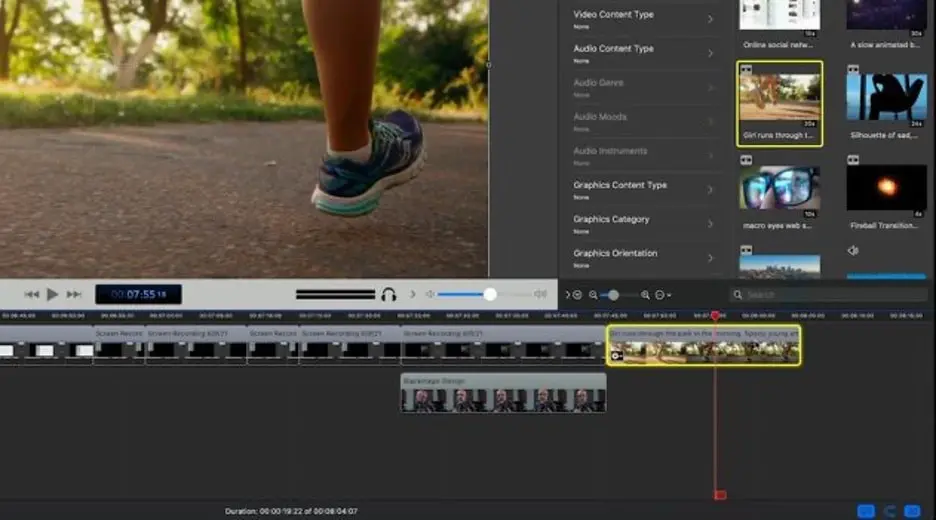Image resolution: width=936 pixels, height=520 pixels.
Task: Click the last blue button at bottom-right
Action: tap(912, 511)
